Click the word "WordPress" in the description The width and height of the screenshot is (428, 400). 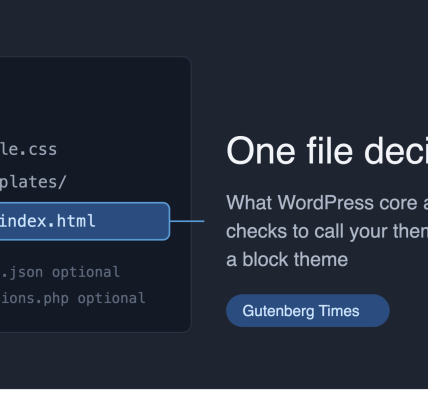point(325,203)
